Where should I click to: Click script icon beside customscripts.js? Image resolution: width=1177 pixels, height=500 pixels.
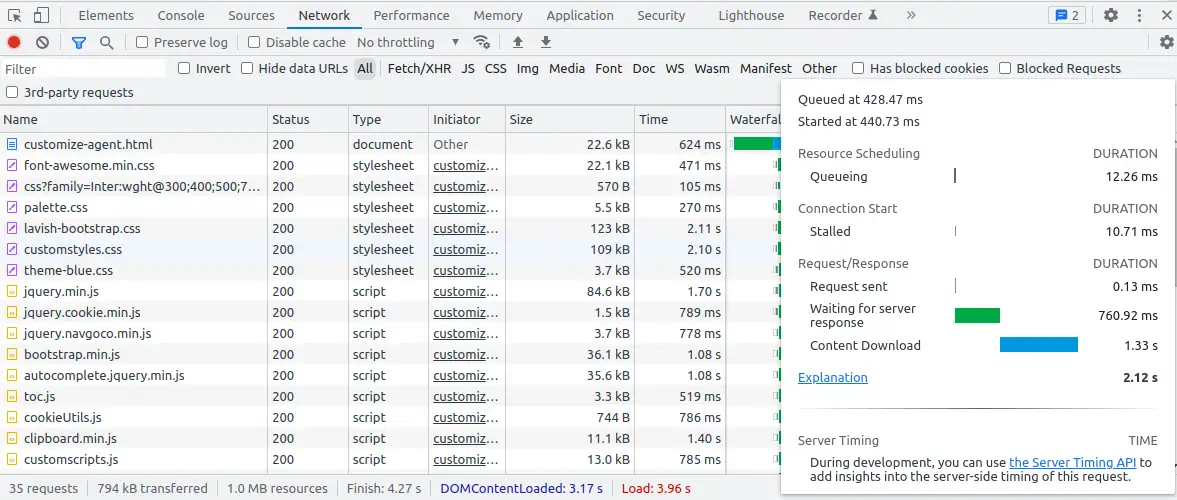(12, 459)
